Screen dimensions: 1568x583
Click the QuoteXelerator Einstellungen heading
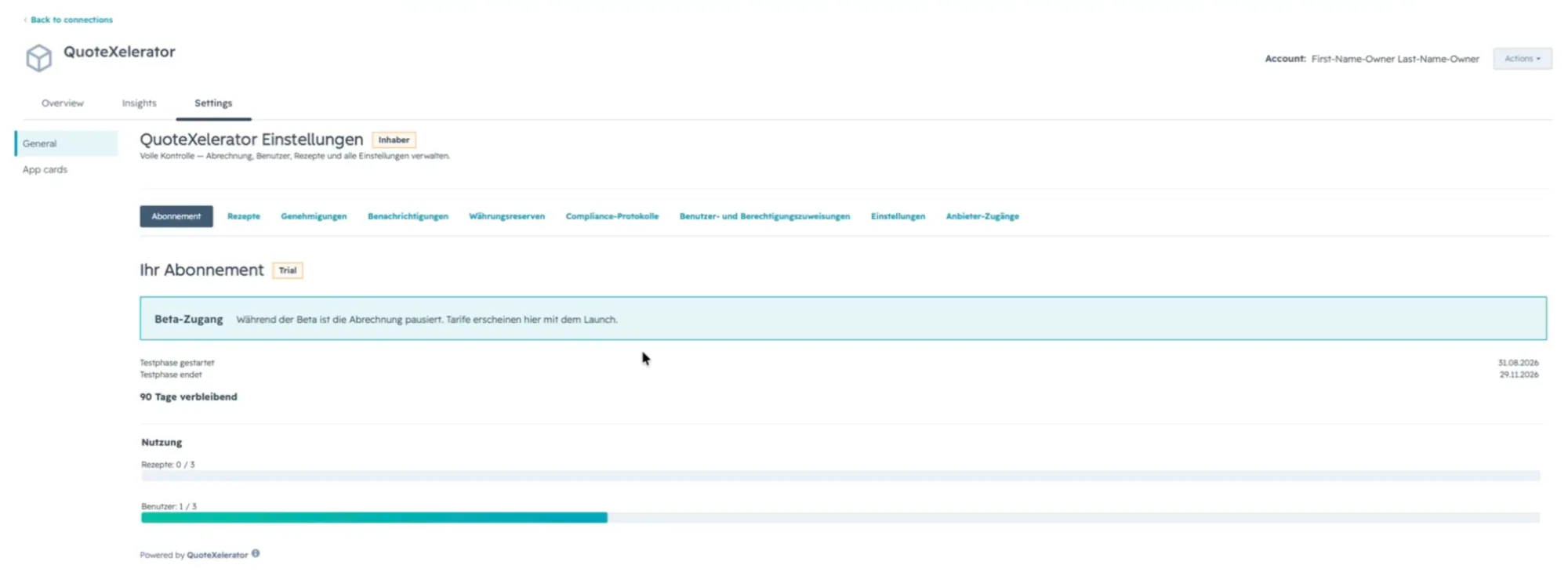[x=252, y=139]
